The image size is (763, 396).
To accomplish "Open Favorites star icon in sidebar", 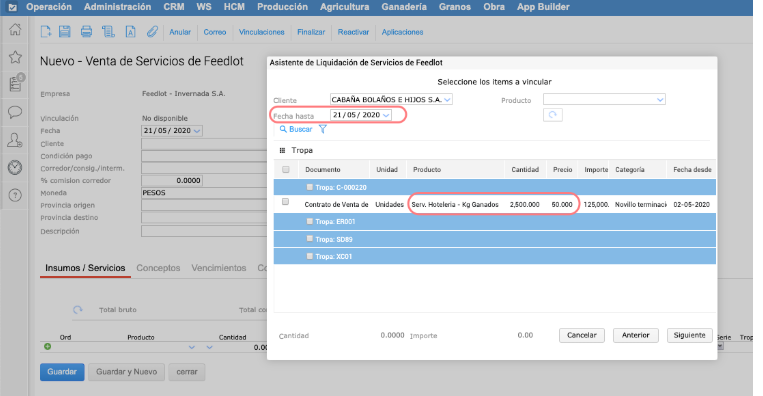I will (15, 57).
